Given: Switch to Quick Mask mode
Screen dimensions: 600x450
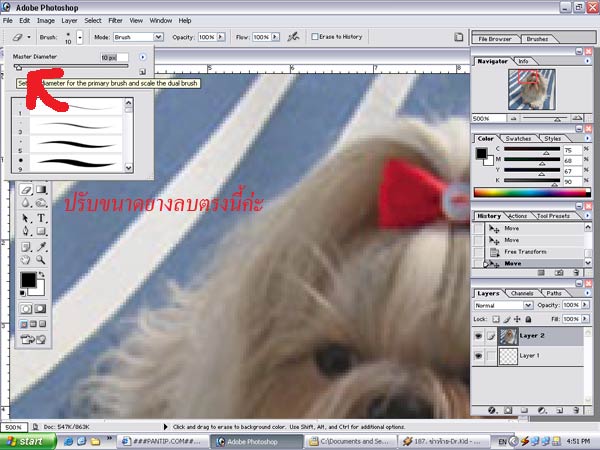Looking at the screenshot, I should point(40,308).
